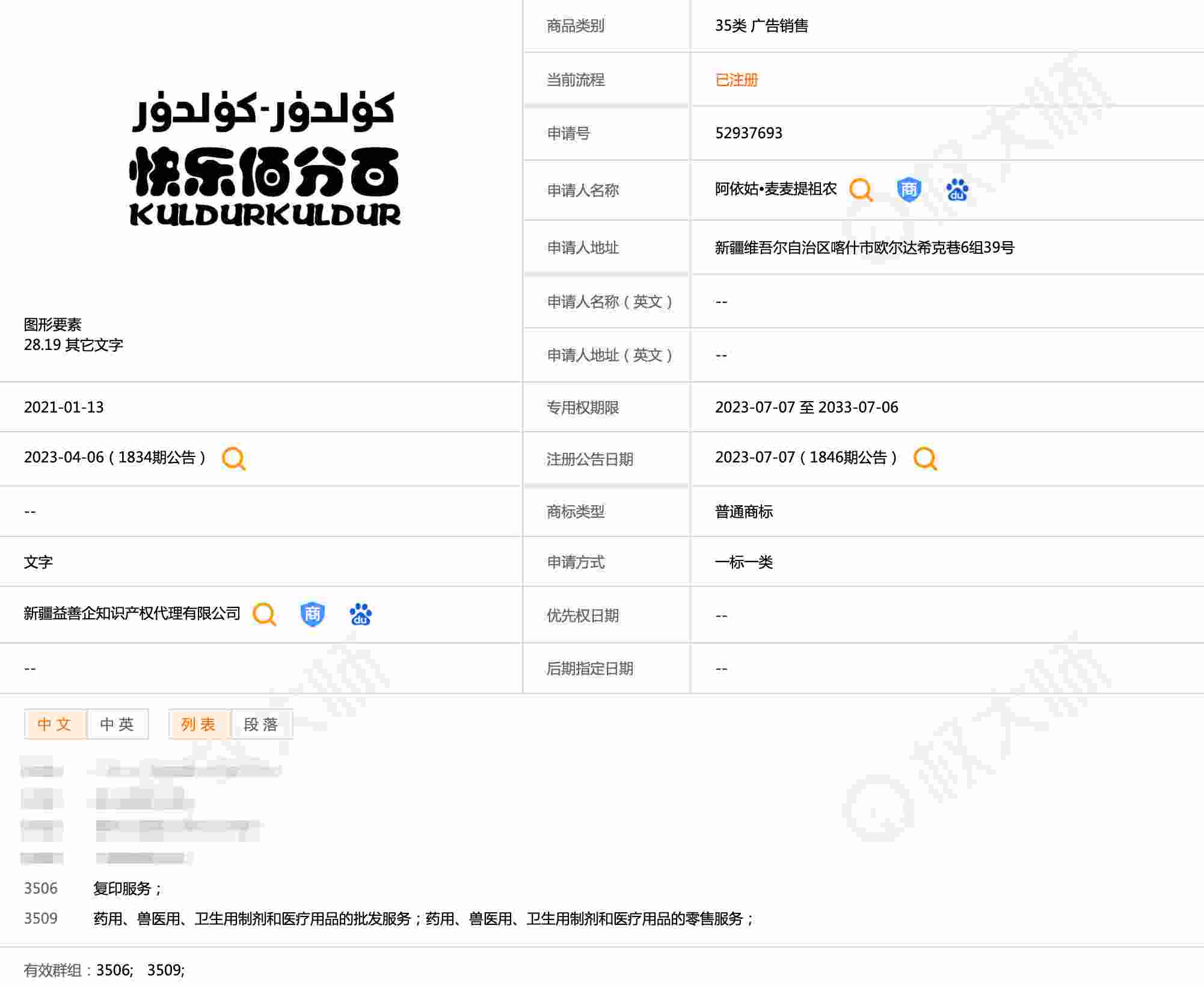
Task: Click the 快乐佰分百 trademark logo image
Action: click(x=265, y=159)
